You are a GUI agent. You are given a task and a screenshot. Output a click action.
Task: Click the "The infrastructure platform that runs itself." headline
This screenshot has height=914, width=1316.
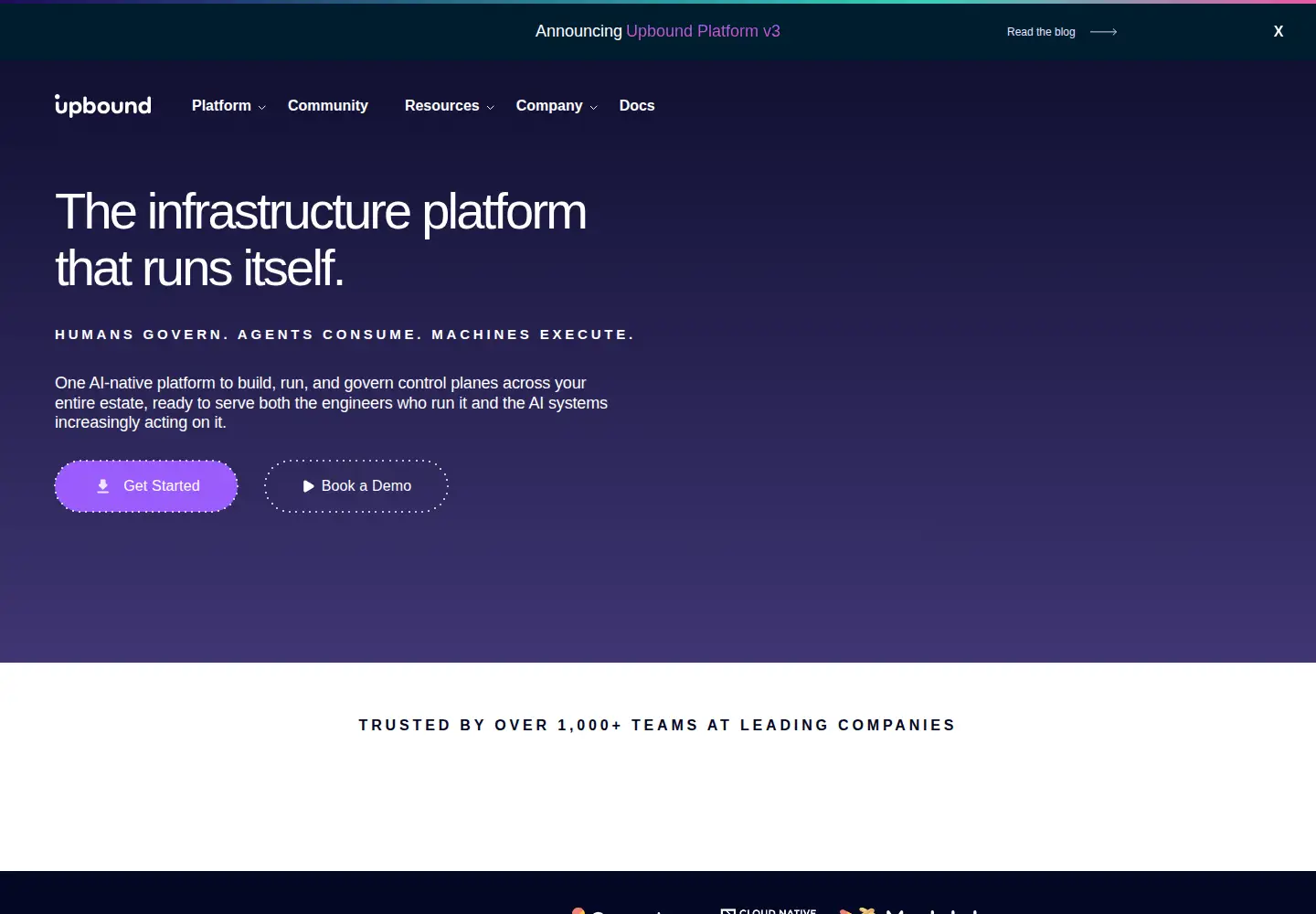pyautogui.click(x=321, y=239)
